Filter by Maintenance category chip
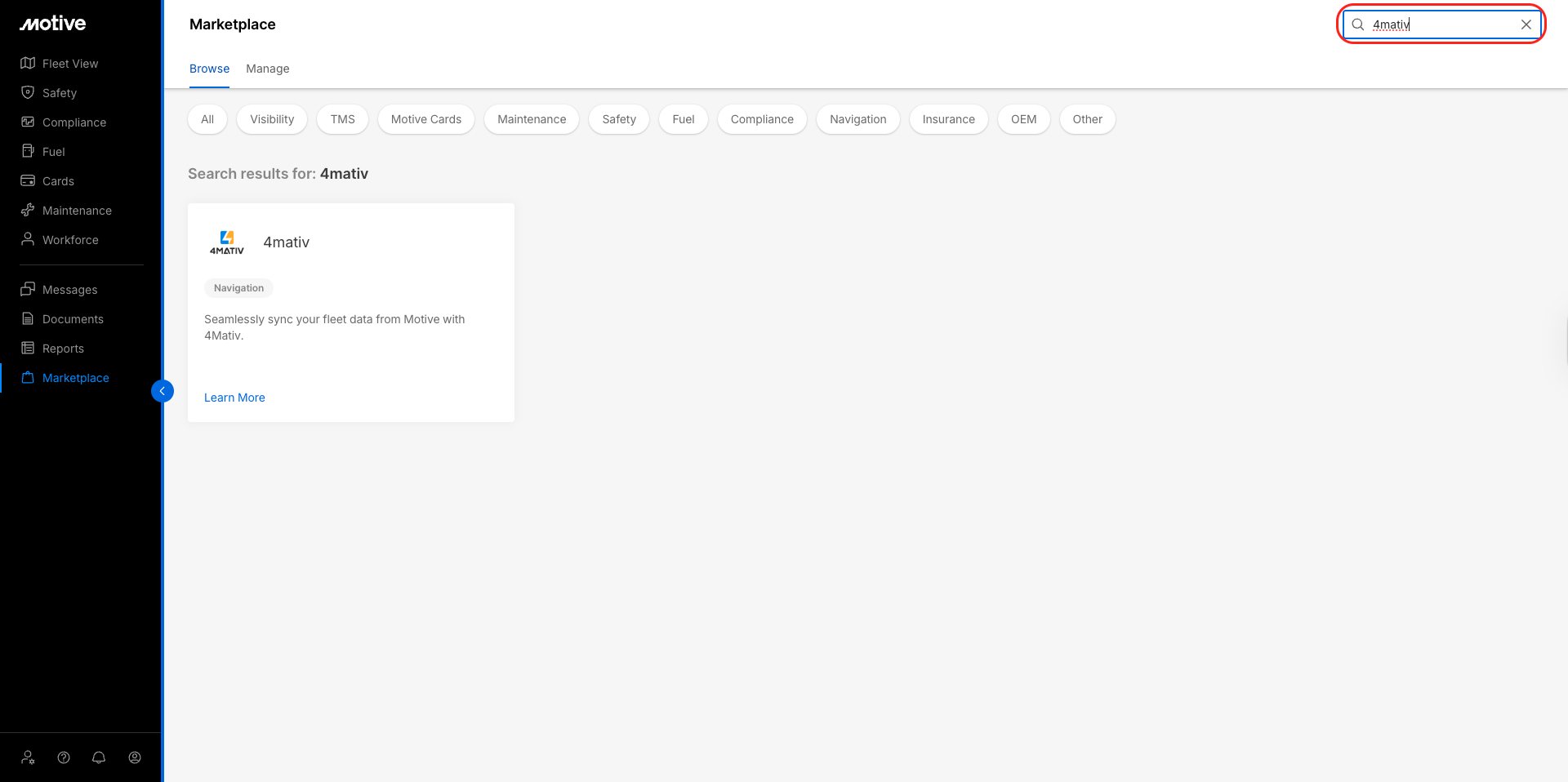The width and height of the screenshot is (1568, 782). pos(532,119)
